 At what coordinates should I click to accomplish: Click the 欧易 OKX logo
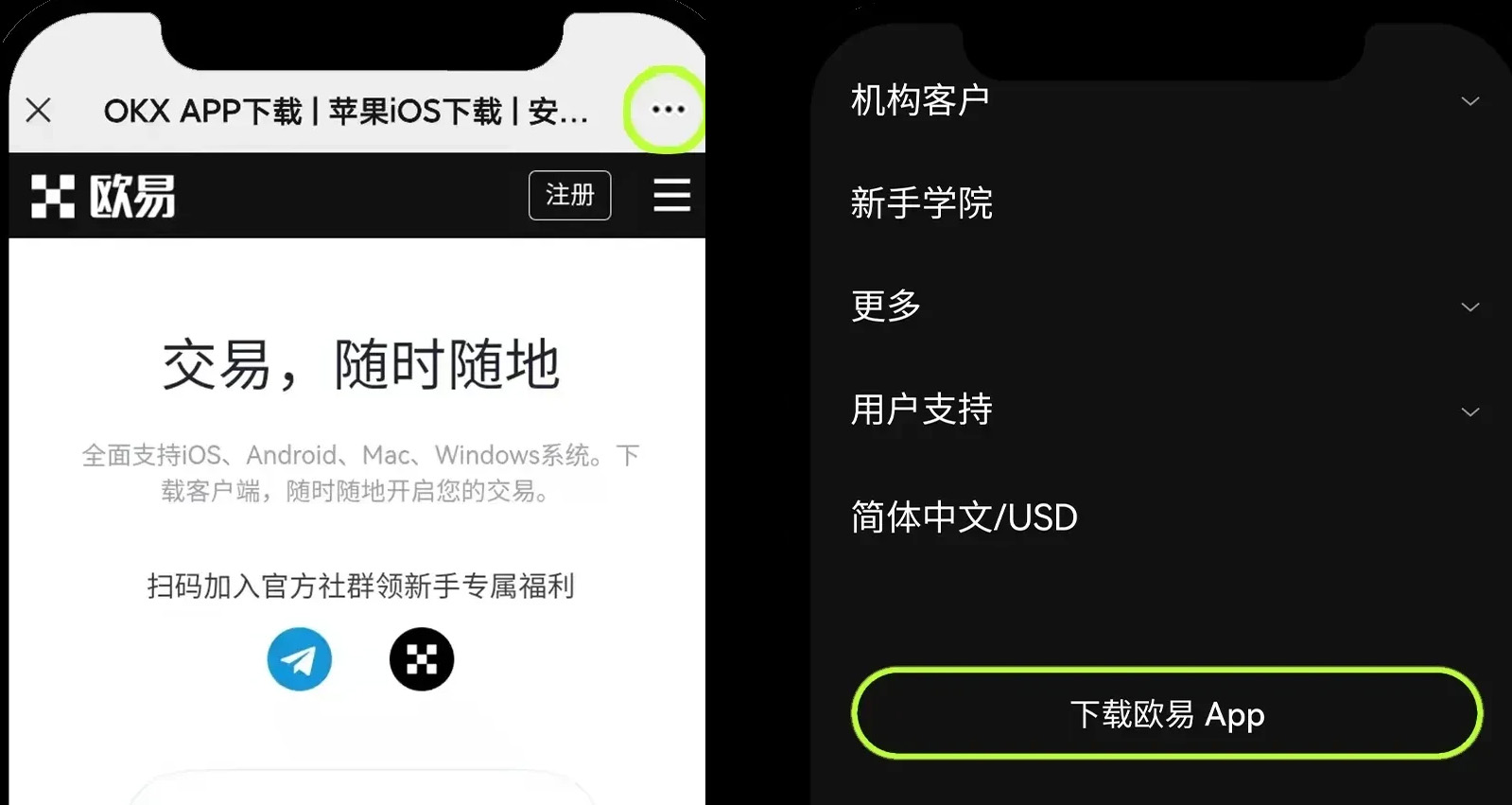(103, 196)
